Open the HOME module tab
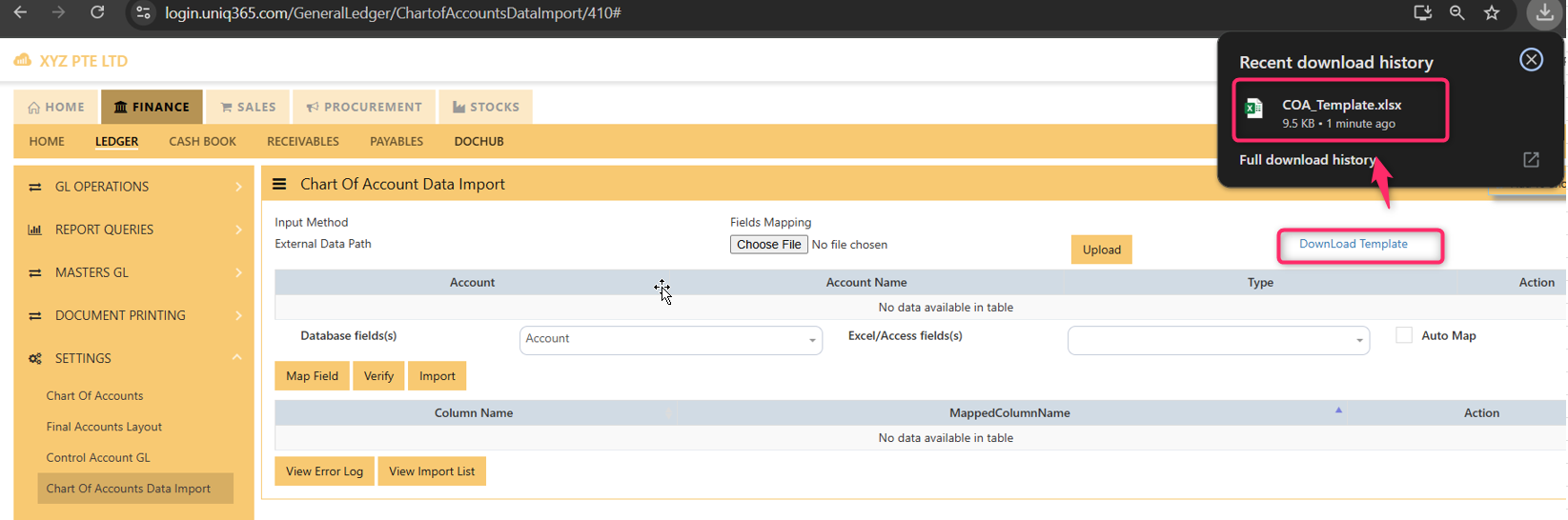The width and height of the screenshot is (1568, 520). [56, 107]
